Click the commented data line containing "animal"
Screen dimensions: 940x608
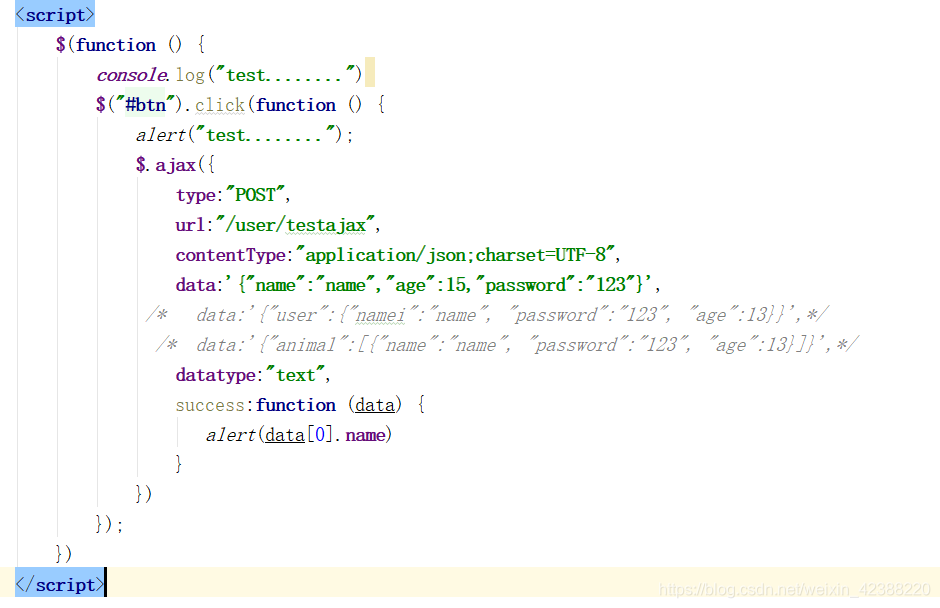(x=507, y=345)
